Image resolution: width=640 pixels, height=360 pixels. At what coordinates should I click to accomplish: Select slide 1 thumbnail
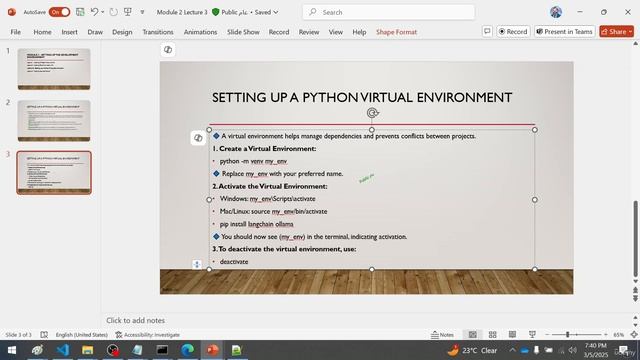click(x=54, y=69)
